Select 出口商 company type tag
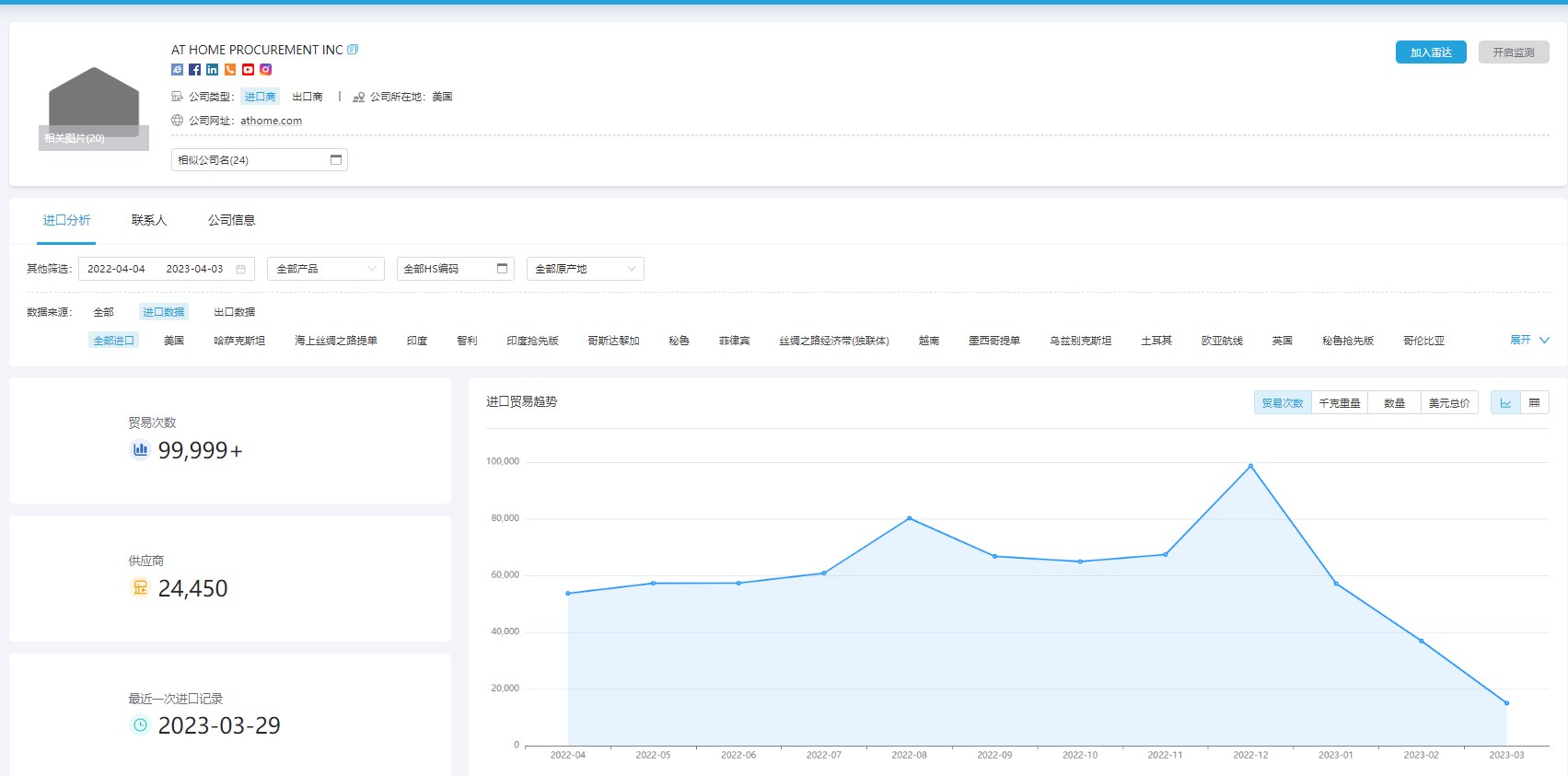The height and width of the screenshot is (776, 1568). (x=308, y=97)
